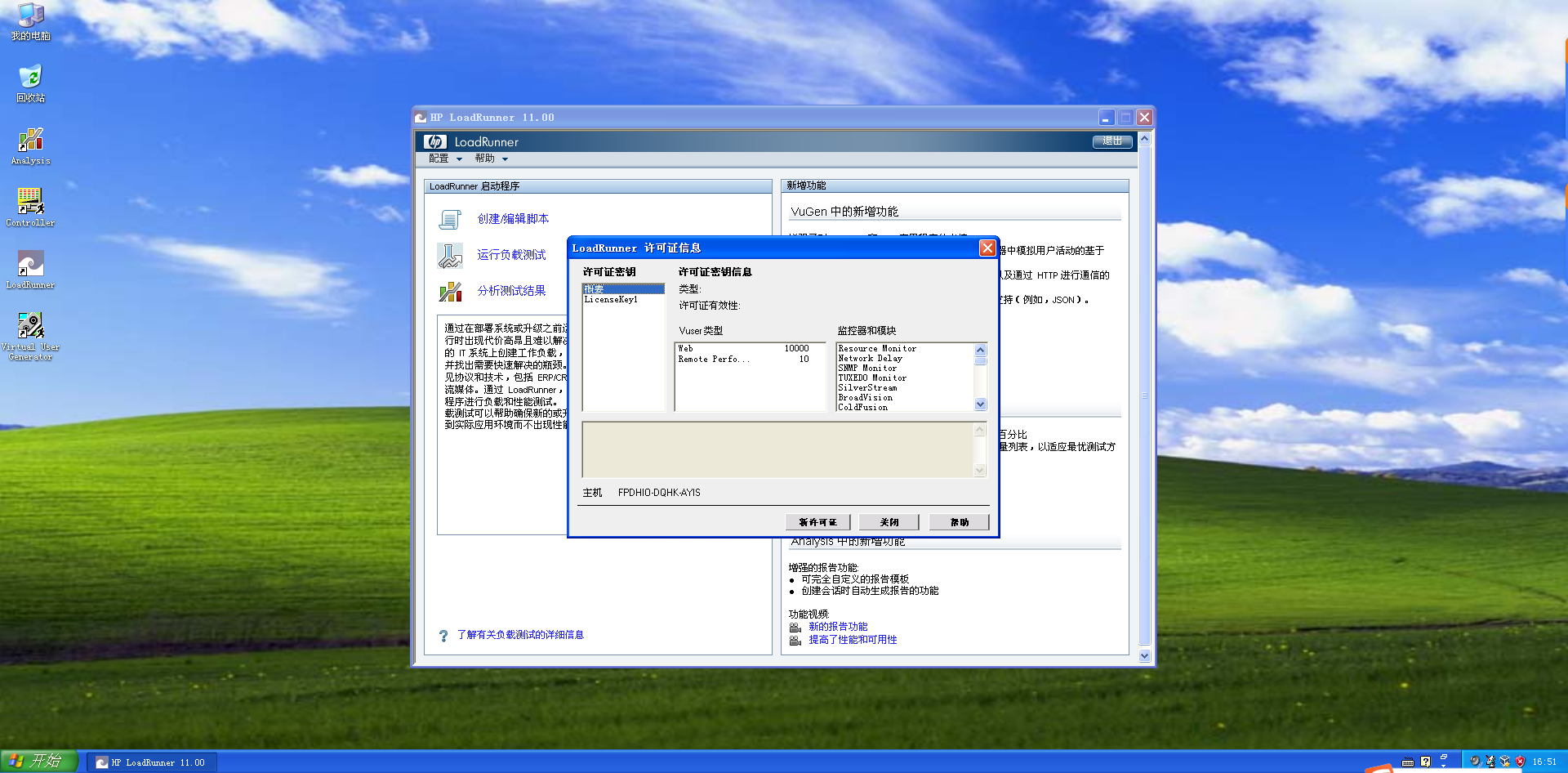The image size is (1568, 773).
Task: Click the 分析测试结果 chart icon
Action: [x=450, y=291]
